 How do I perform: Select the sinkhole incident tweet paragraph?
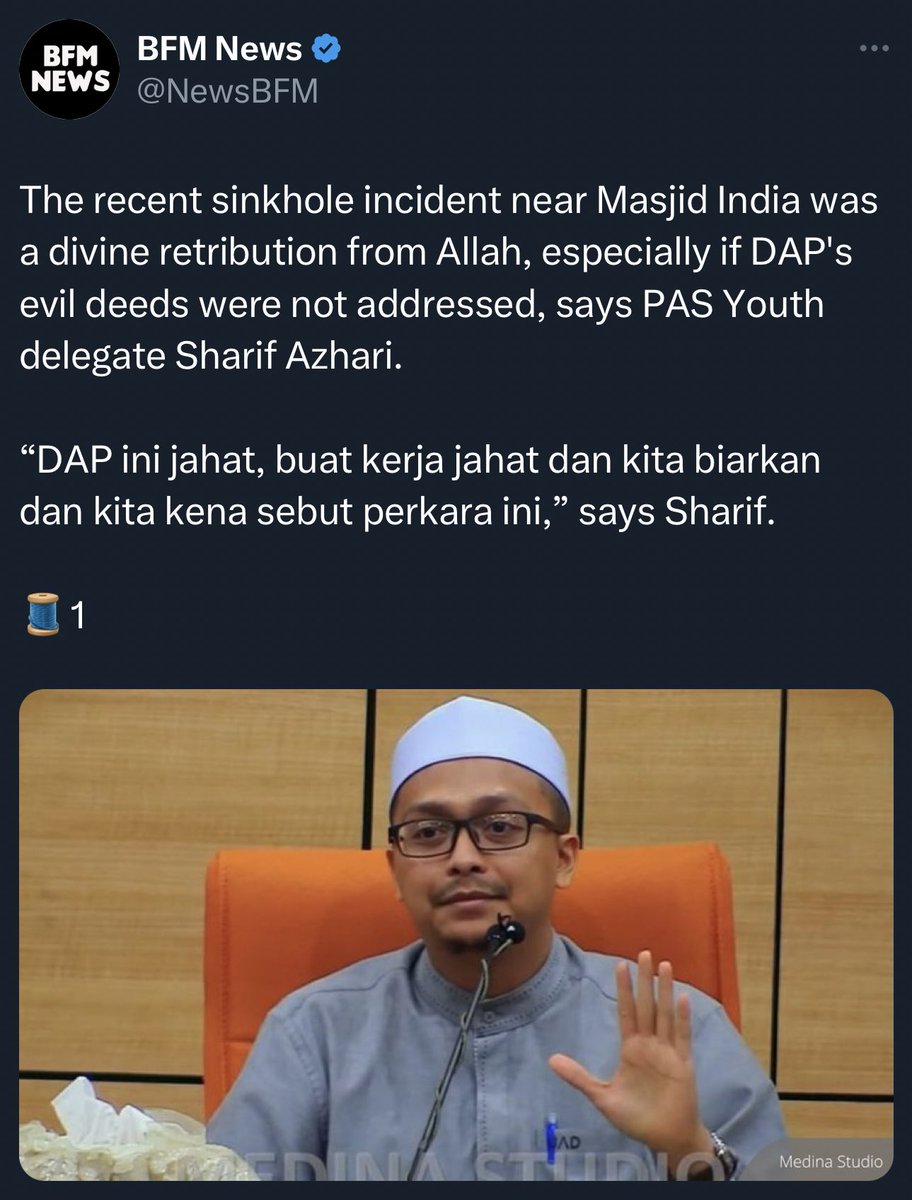[x=449, y=278]
